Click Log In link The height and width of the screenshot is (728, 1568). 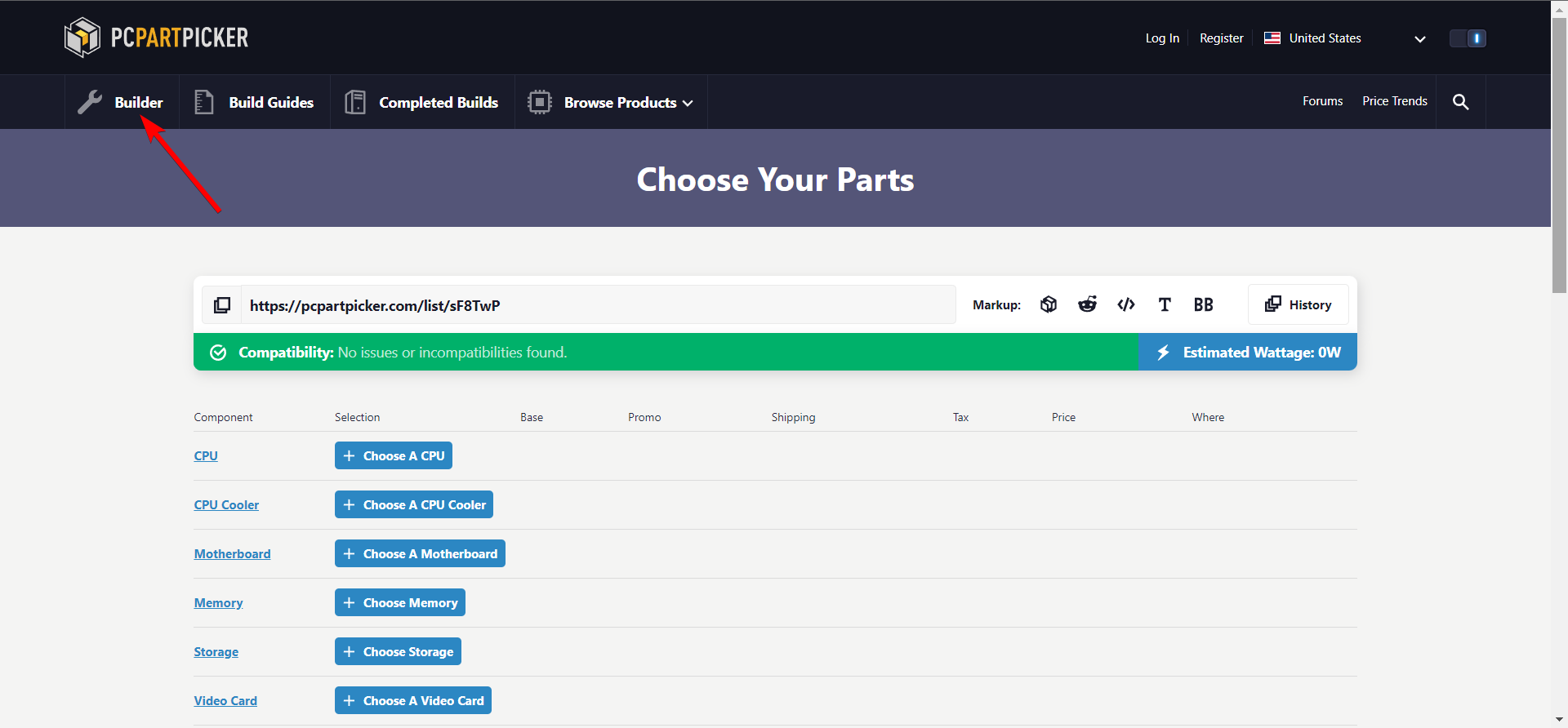point(1162,38)
